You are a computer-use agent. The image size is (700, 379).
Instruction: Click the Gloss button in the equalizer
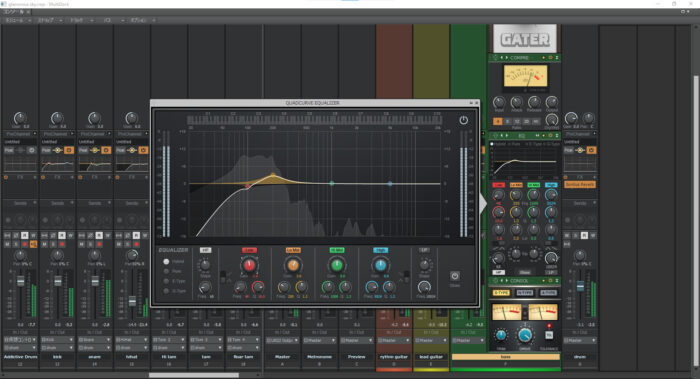pos(454,276)
